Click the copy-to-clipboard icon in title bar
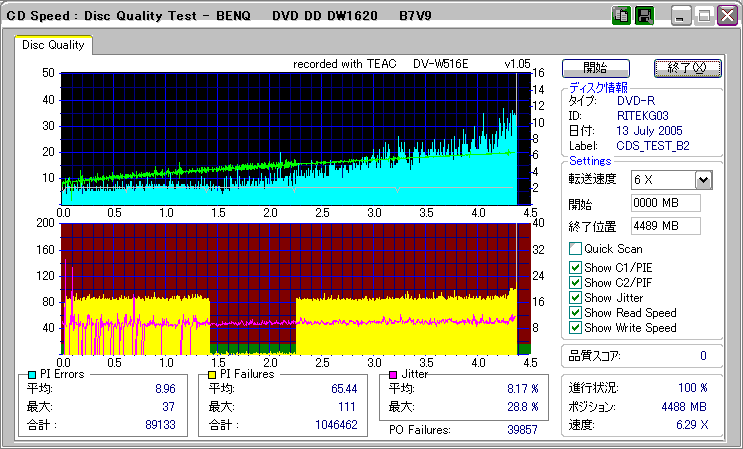The width and height of the screenshot is (743, 449). [620, 16]
